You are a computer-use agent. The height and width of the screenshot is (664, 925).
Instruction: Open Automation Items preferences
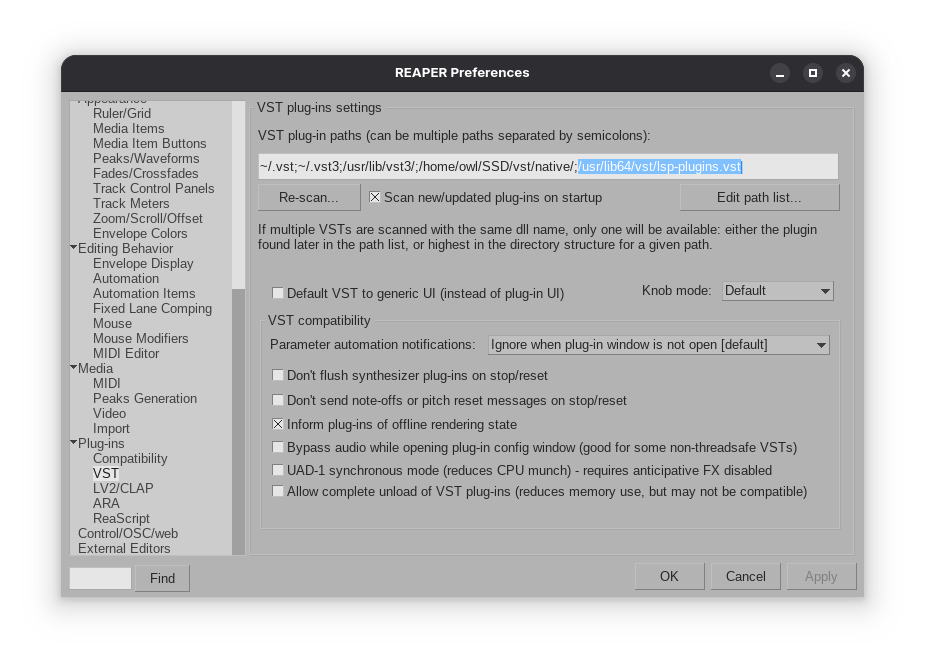[x=144, y=293]
